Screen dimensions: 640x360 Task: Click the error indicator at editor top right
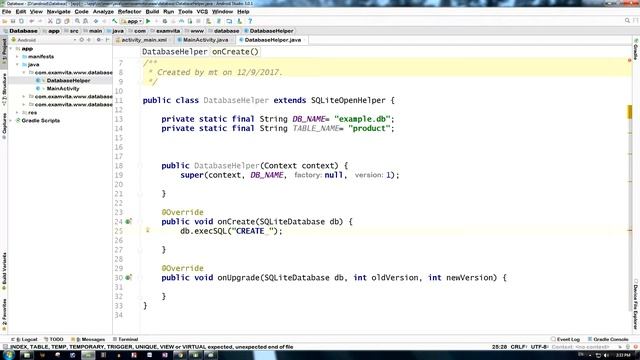629,60
